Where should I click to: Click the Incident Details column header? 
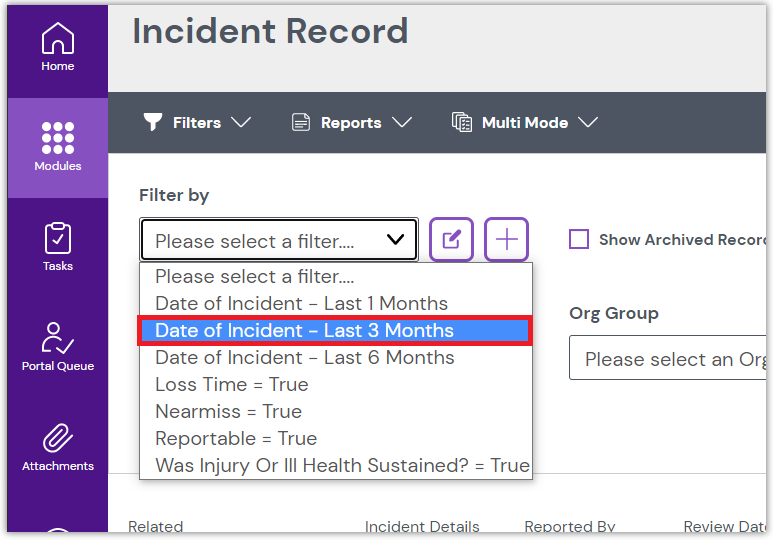[x=422, y=527]
